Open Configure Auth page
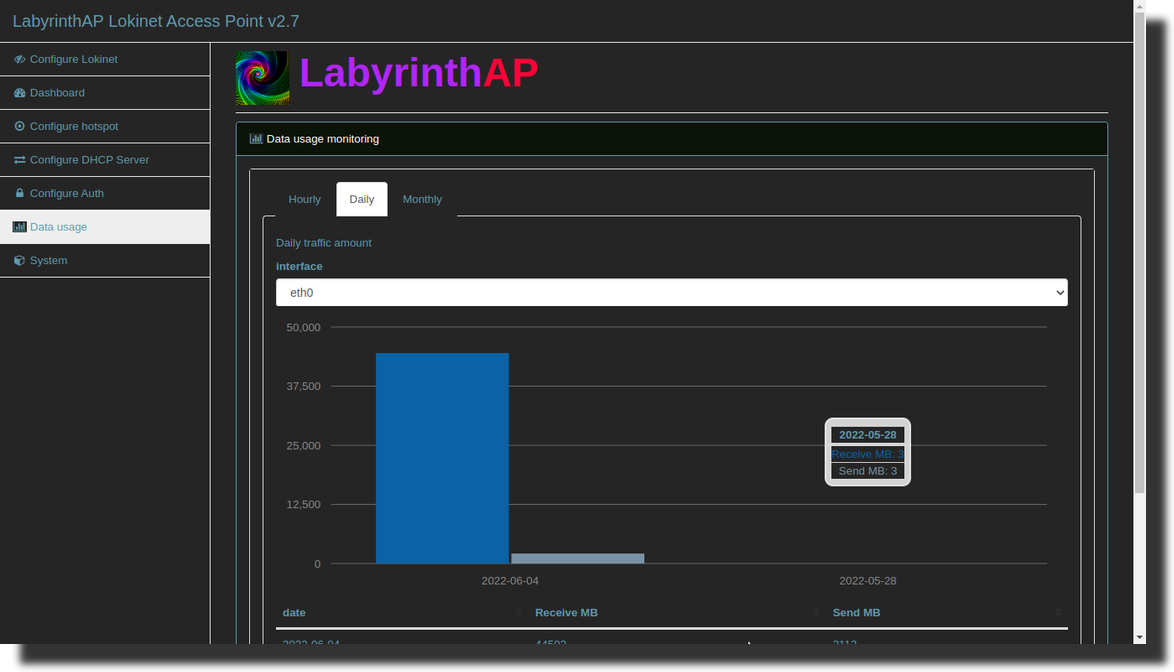The height and width of the screenshot is (672, 1174). tap(105, 193)
